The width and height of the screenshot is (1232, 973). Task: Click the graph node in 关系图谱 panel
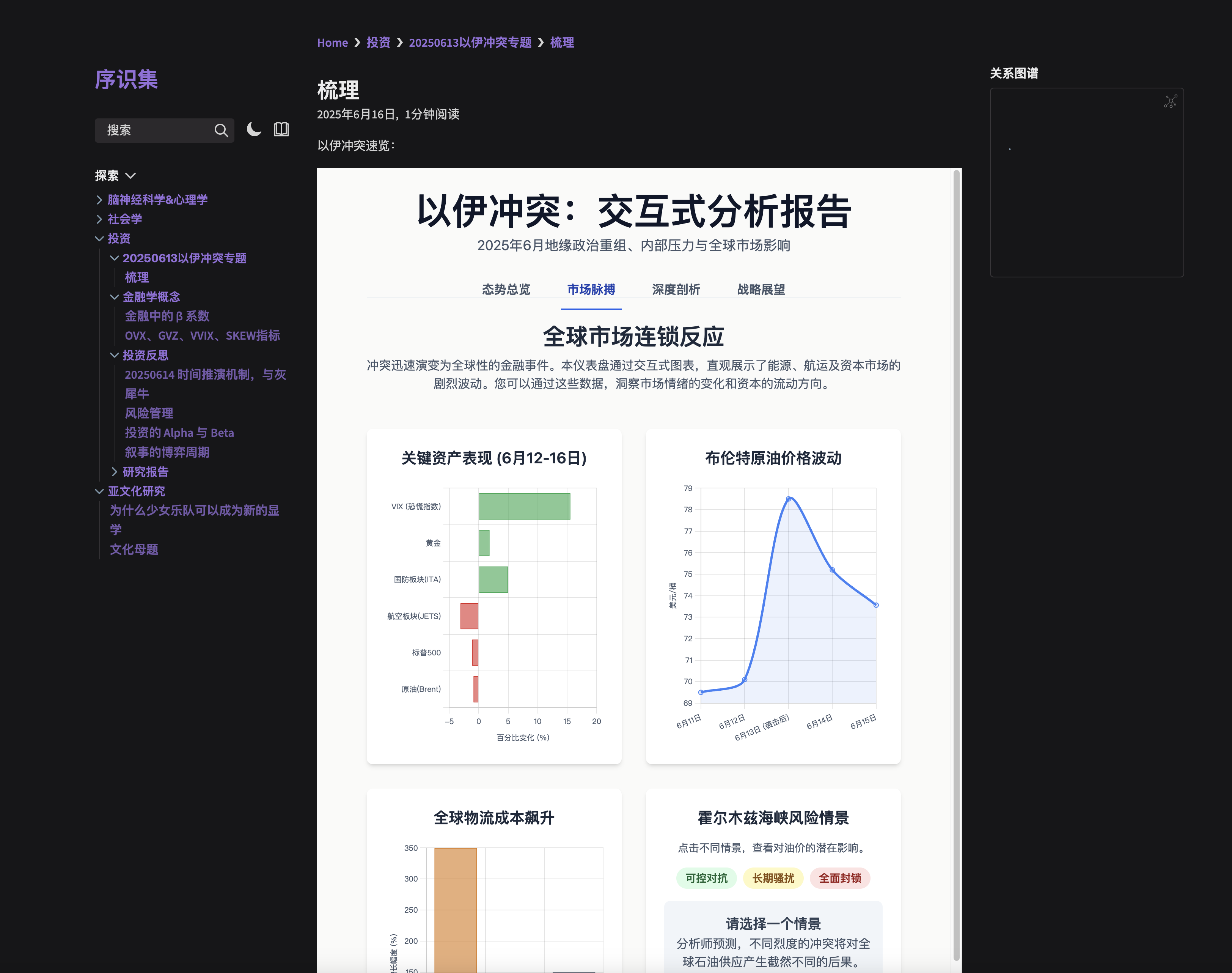[x=1010, y=149]
